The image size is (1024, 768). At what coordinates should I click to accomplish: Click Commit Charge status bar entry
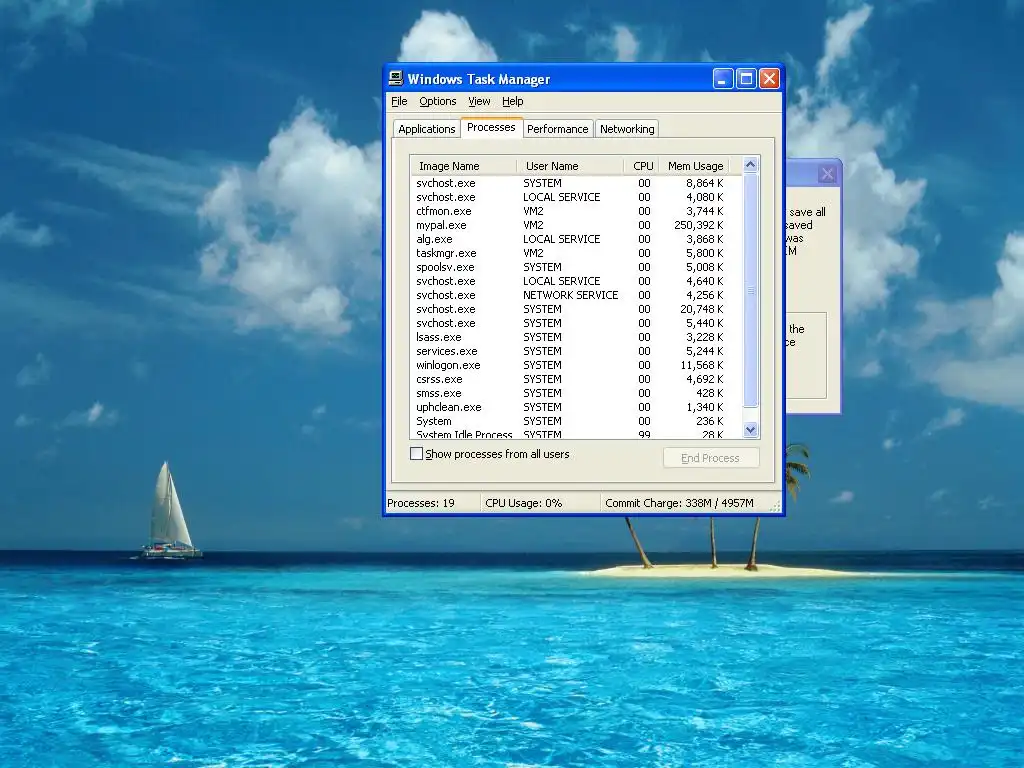[679, 503]
